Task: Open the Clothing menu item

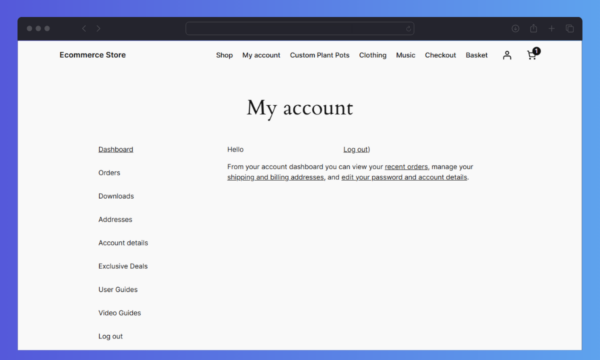Action: (x=373, y=55)
